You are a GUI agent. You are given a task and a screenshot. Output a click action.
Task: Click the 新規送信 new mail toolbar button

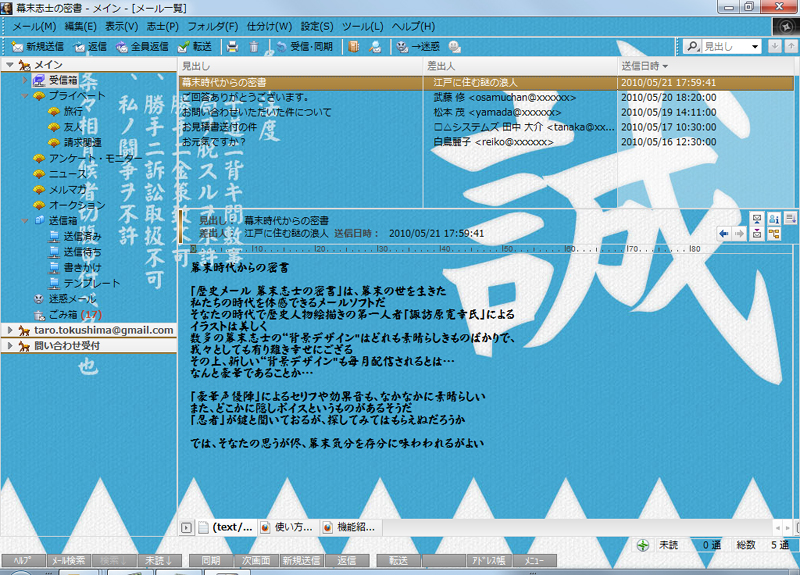click(38, 47)
